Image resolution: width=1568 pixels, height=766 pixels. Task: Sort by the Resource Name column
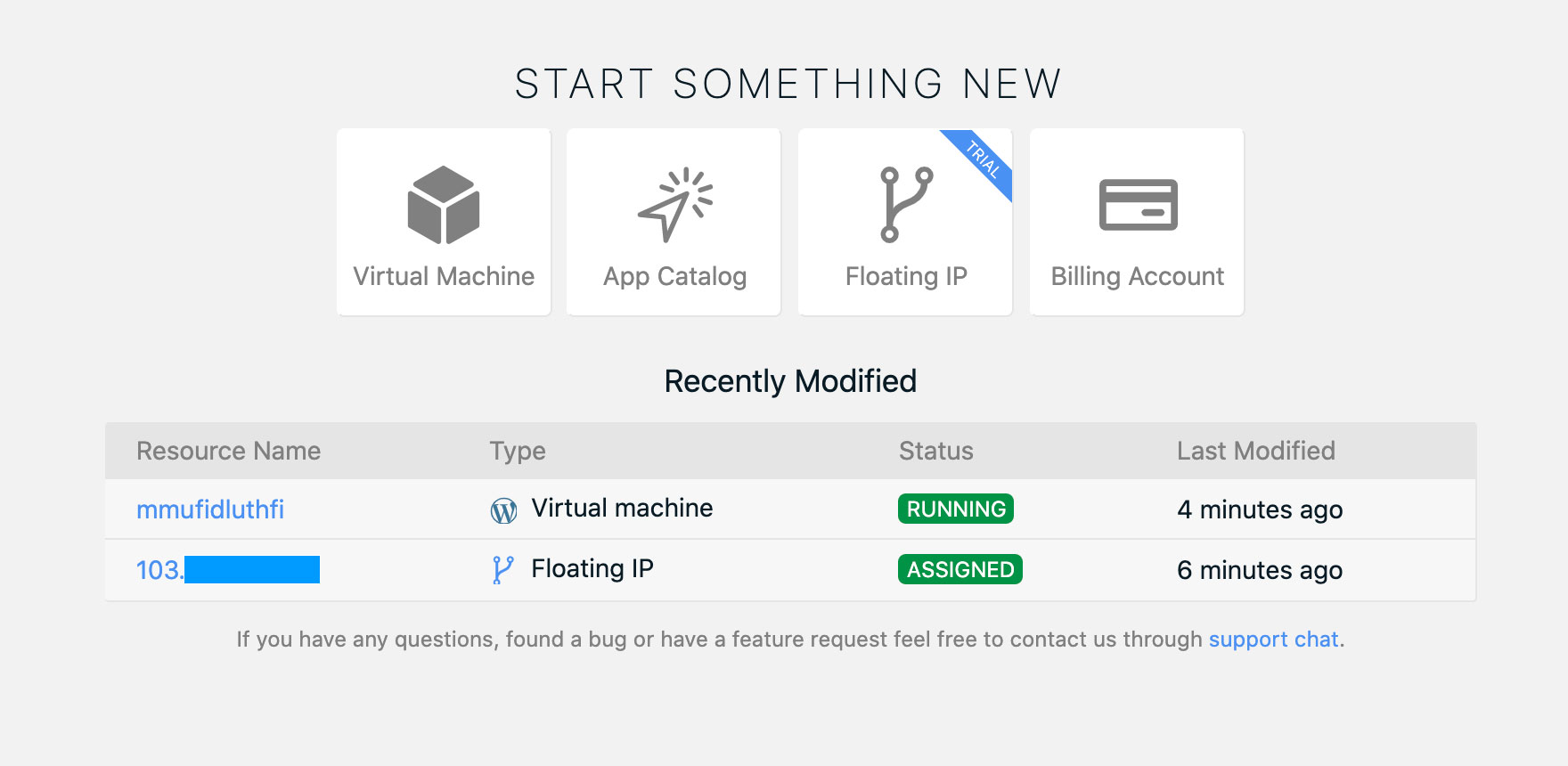pyautogui.click(x=228, y=451)
